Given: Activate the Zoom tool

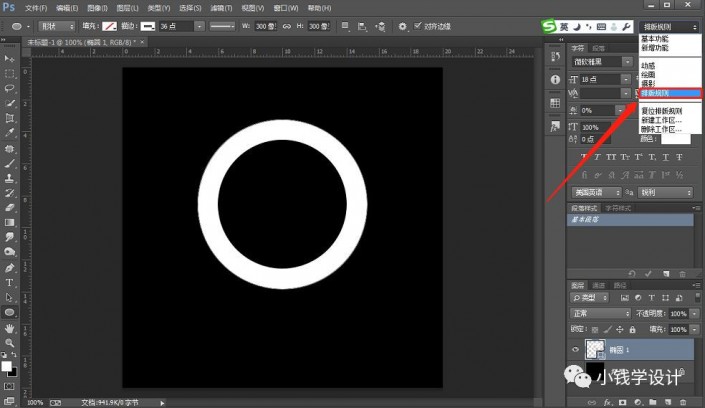Looking at the screenshot, I should pyautogui.click(x=10, y=342).
